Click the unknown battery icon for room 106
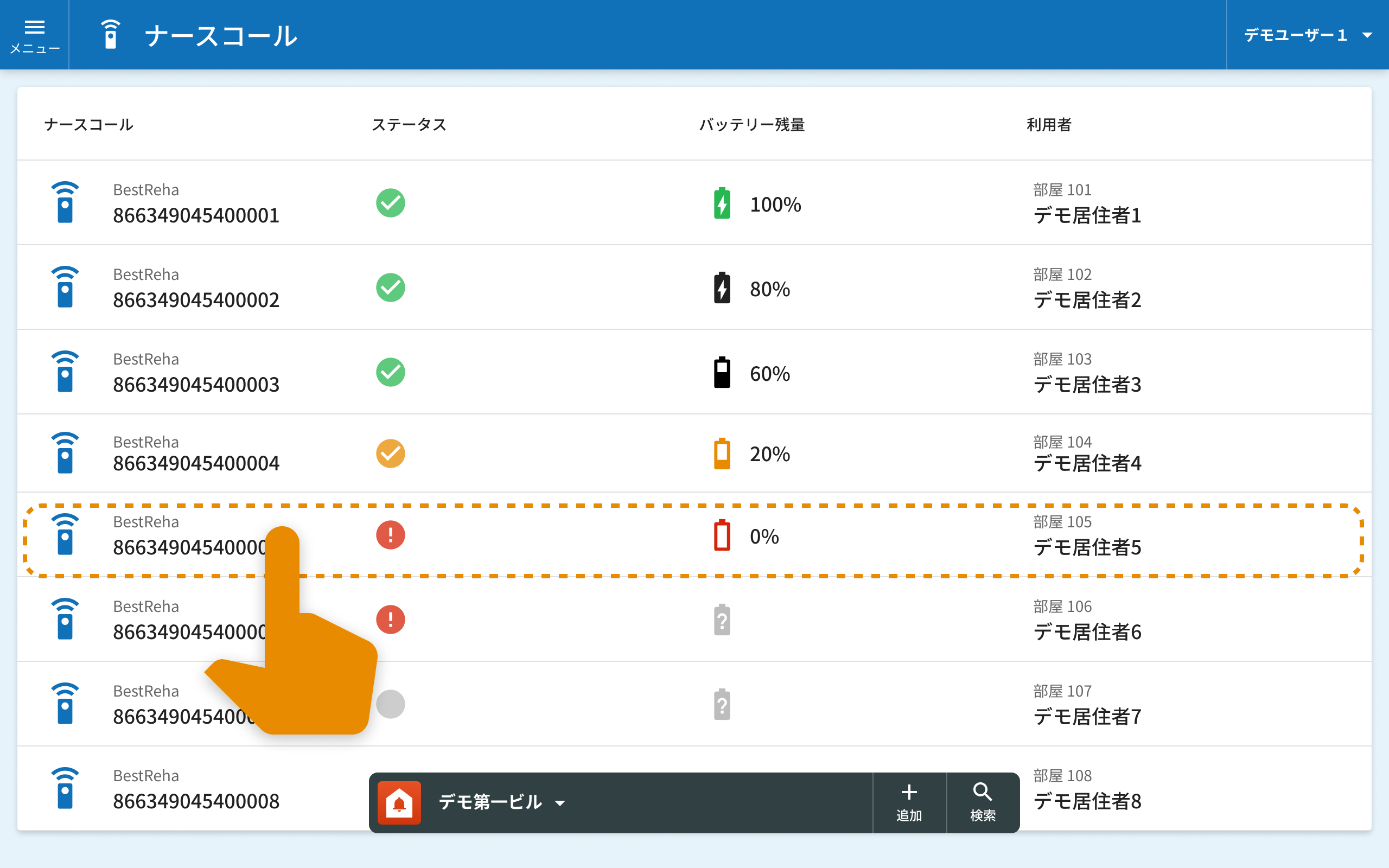The height and width of the screenshot is (868, 1389). point(722,620)
